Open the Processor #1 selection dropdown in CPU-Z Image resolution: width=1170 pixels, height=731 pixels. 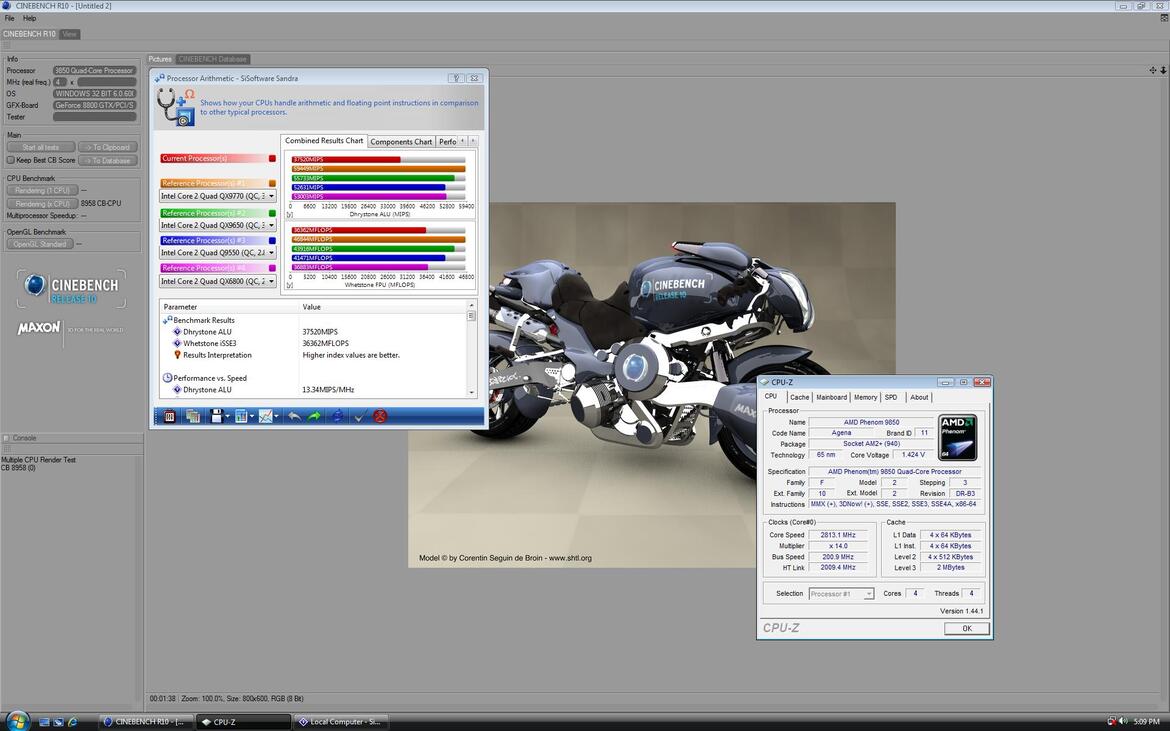(841, 594)
